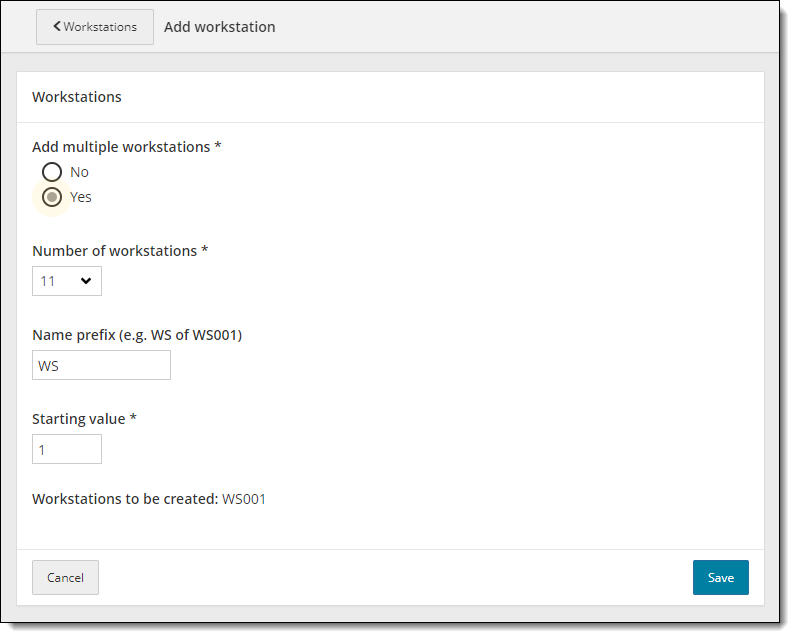Click the Yes option label text
This screenshot has width=795, height=638.
tap(81, 197)
